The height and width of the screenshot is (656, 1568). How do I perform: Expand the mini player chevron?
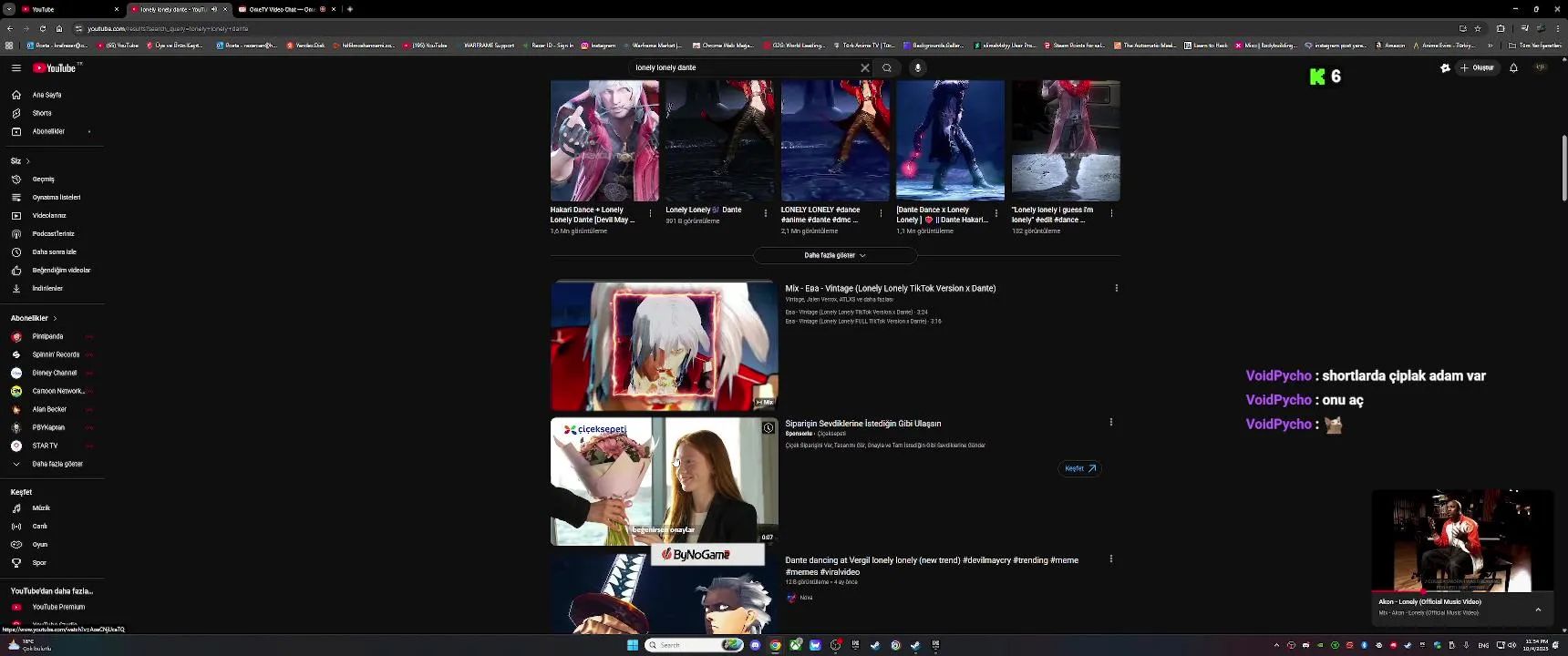[1538, 610]
